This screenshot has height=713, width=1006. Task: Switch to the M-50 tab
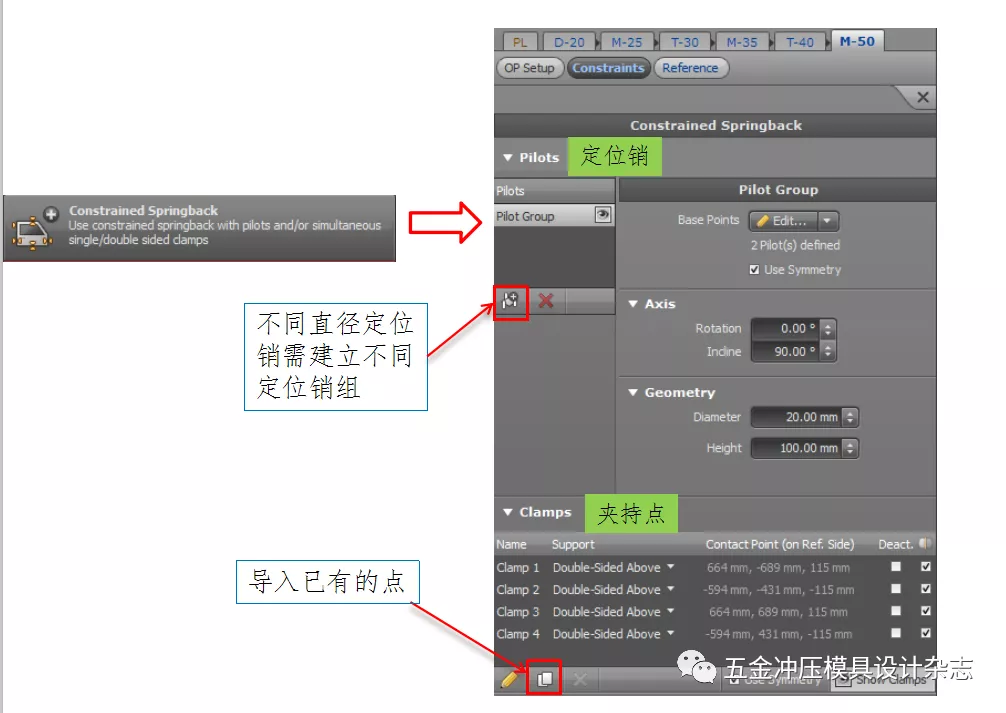click(x=858, y=41)
